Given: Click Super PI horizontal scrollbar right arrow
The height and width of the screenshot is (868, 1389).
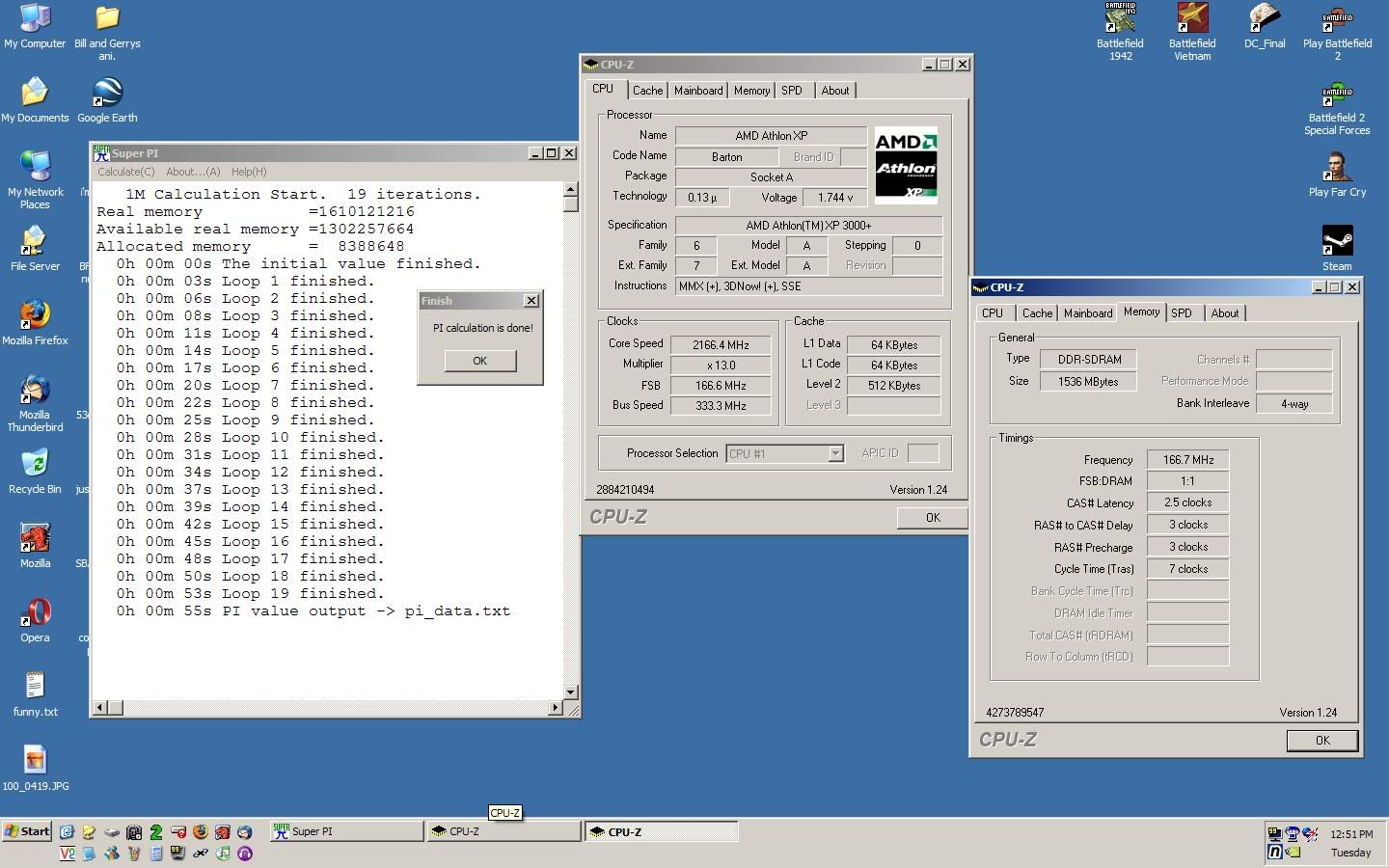Looking at the screenshot, I should coord(555,708).
